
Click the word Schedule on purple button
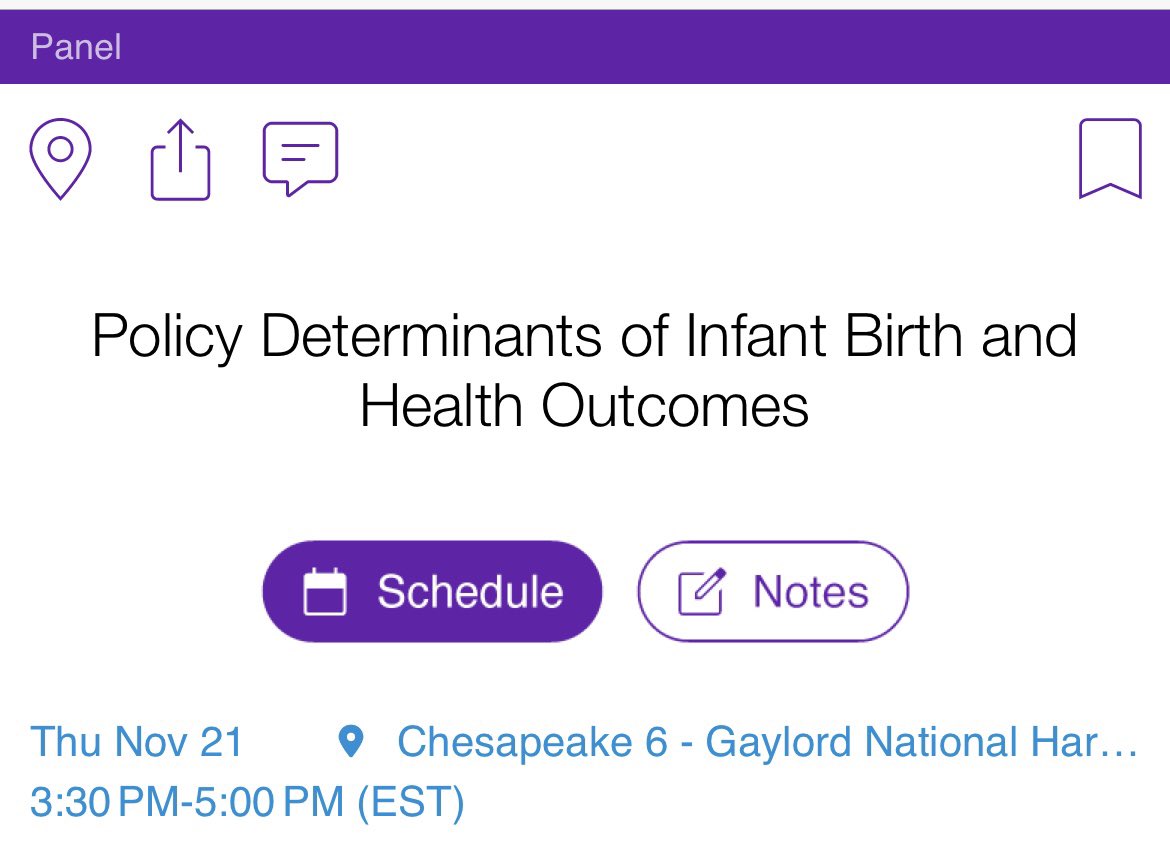coord(470,592)
